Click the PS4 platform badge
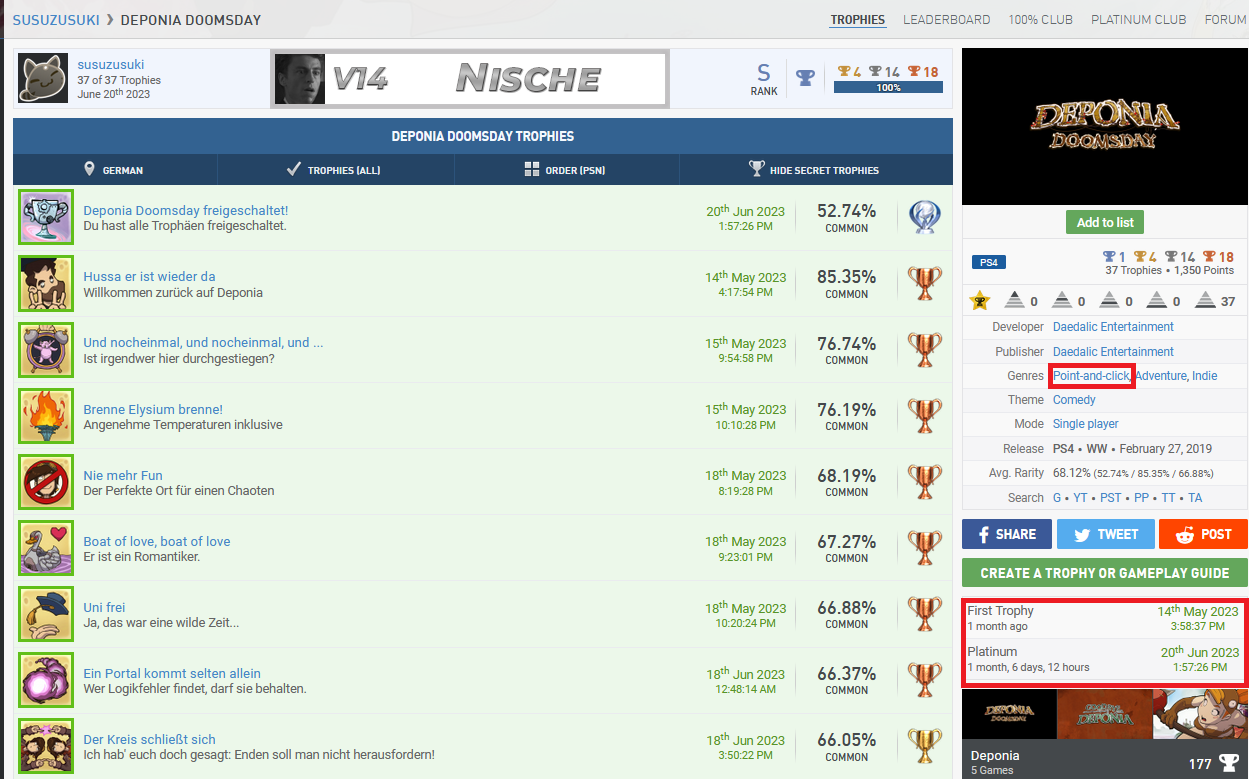1249x779 pixels. tap(989, 262)
